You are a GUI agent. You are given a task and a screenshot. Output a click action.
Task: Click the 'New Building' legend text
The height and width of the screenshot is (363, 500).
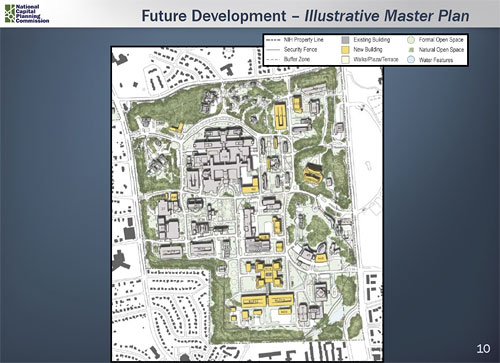click(x=368, y=50)
